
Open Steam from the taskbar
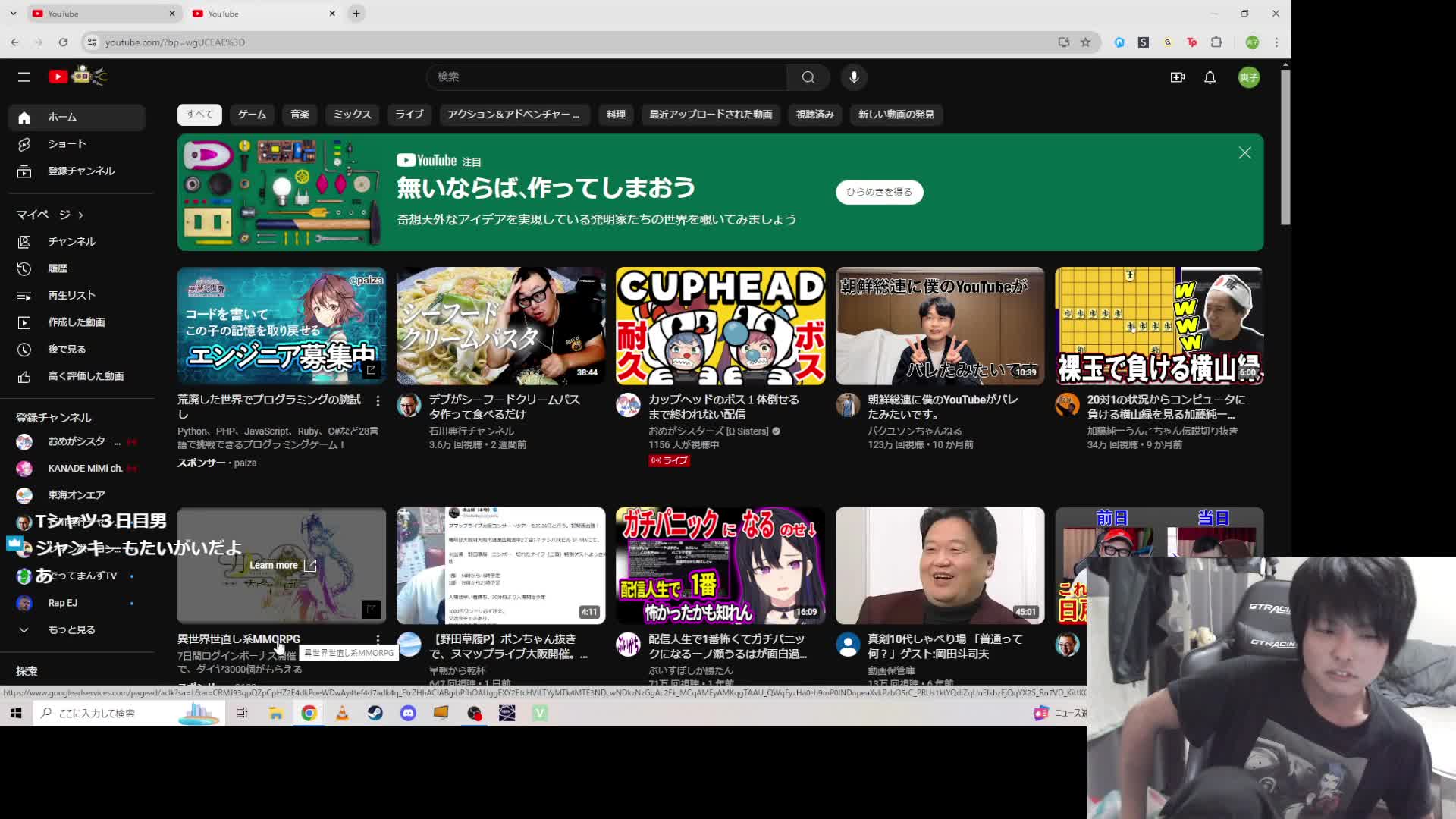375,713
